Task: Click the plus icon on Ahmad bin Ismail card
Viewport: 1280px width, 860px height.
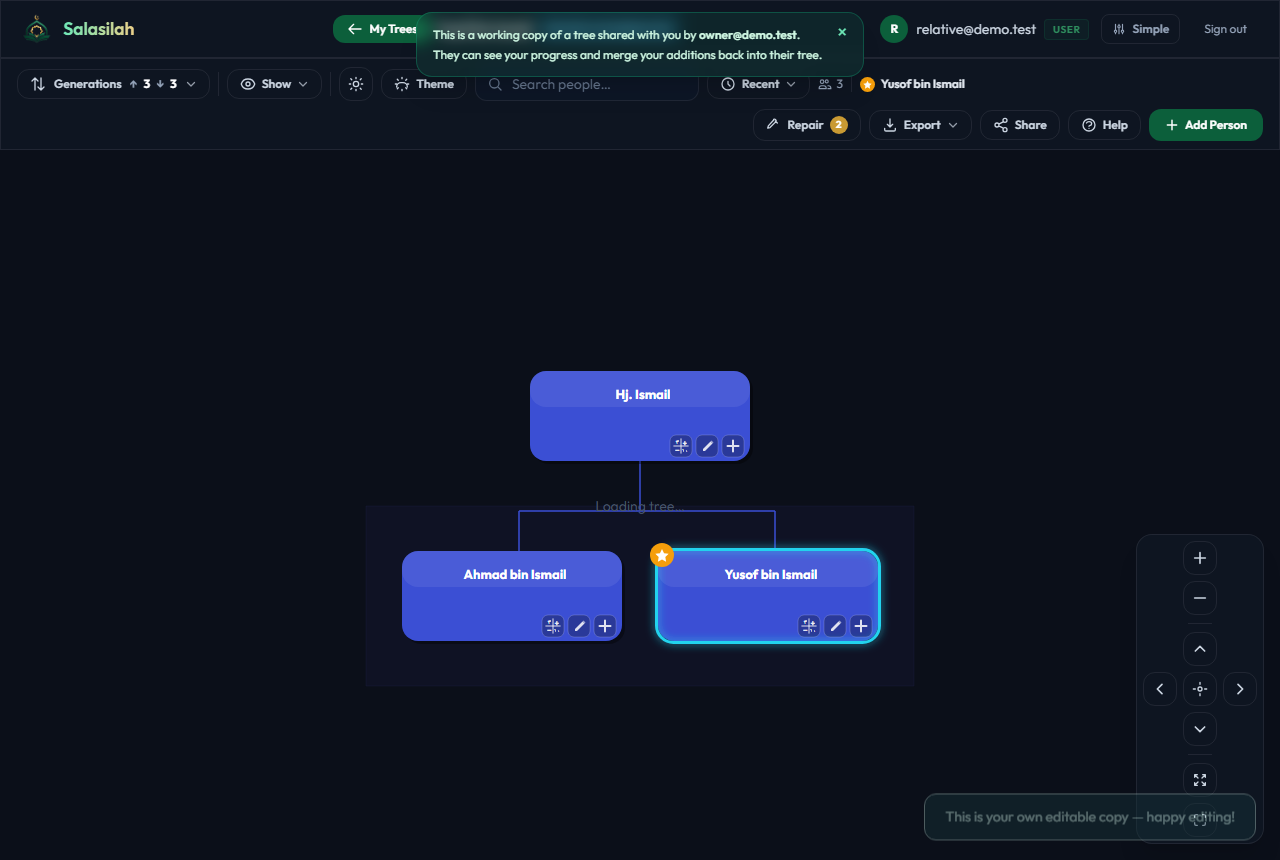Action: 605,626
